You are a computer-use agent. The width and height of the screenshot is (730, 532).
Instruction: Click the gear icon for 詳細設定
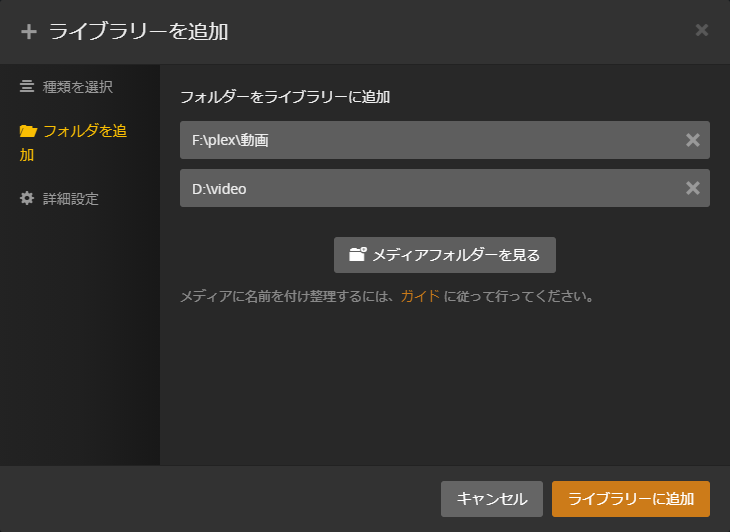pyautogui.click(x=27, y=198)
